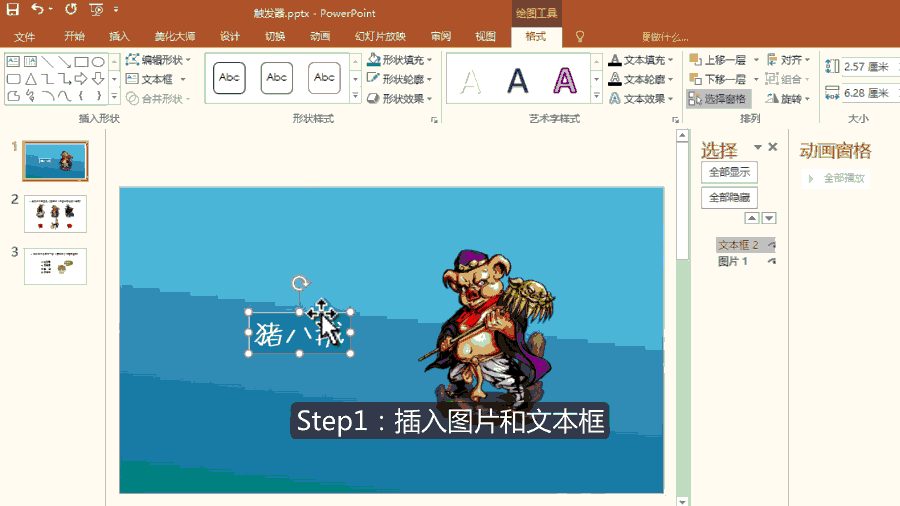Select the right block arrow shape
Viewport: 900px width, 506px height.
(x=81, y=79)
